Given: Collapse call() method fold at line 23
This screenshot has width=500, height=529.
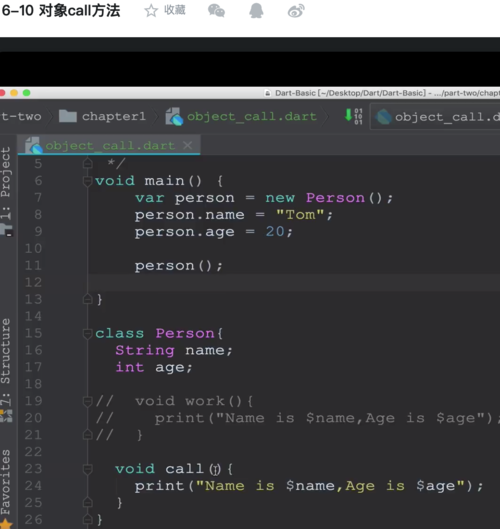Looking at the screenshot, I should coord(87,469).
